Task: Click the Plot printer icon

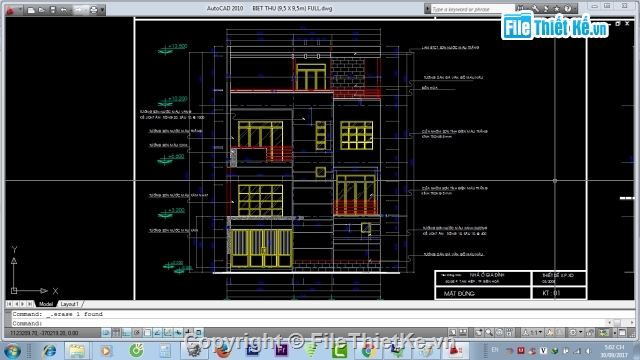Action: 93,10
